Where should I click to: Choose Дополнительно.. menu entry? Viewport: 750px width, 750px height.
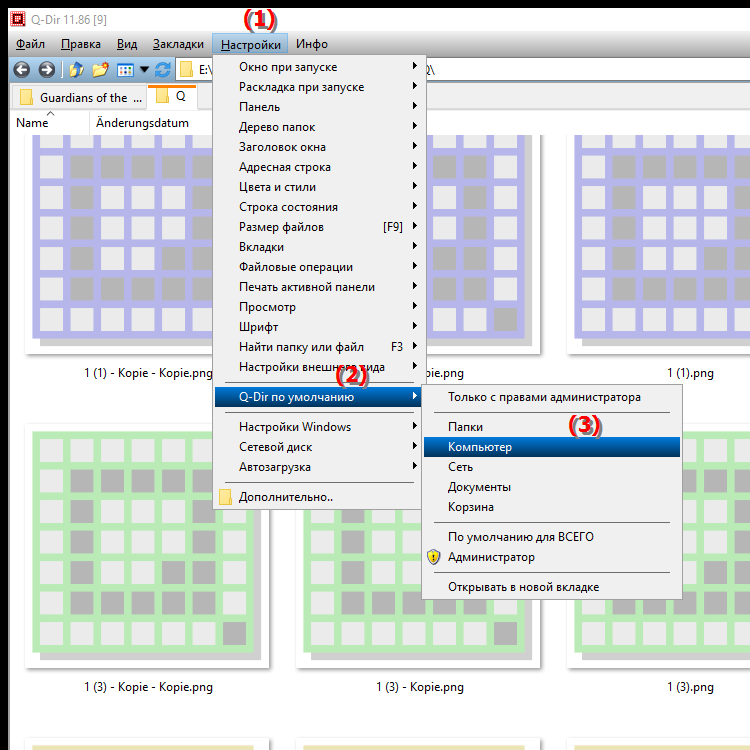click(317, 497)
